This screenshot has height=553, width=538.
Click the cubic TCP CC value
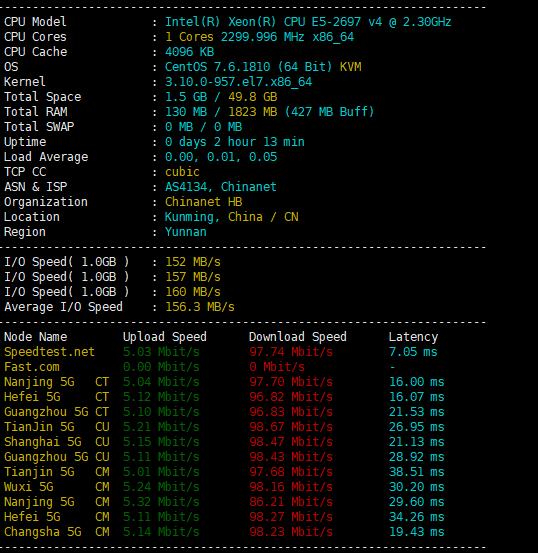point(182,172)
